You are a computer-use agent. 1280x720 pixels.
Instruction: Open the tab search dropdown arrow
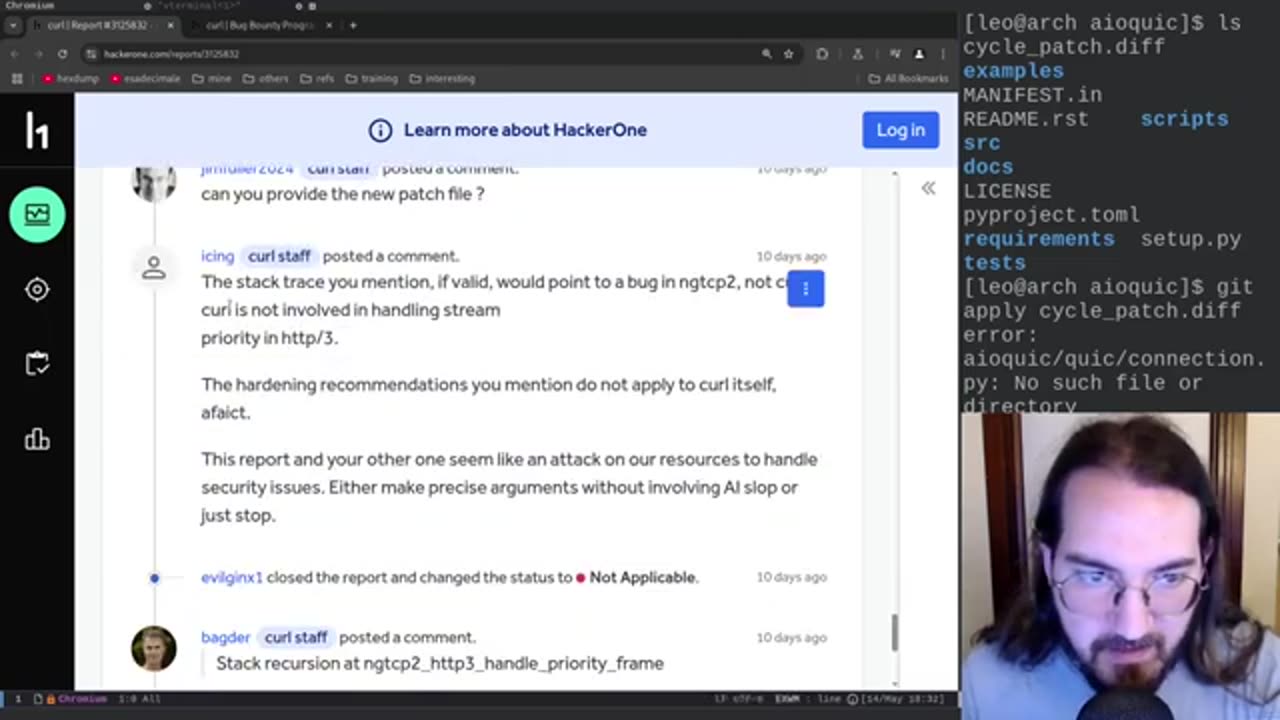pos(13,25)
